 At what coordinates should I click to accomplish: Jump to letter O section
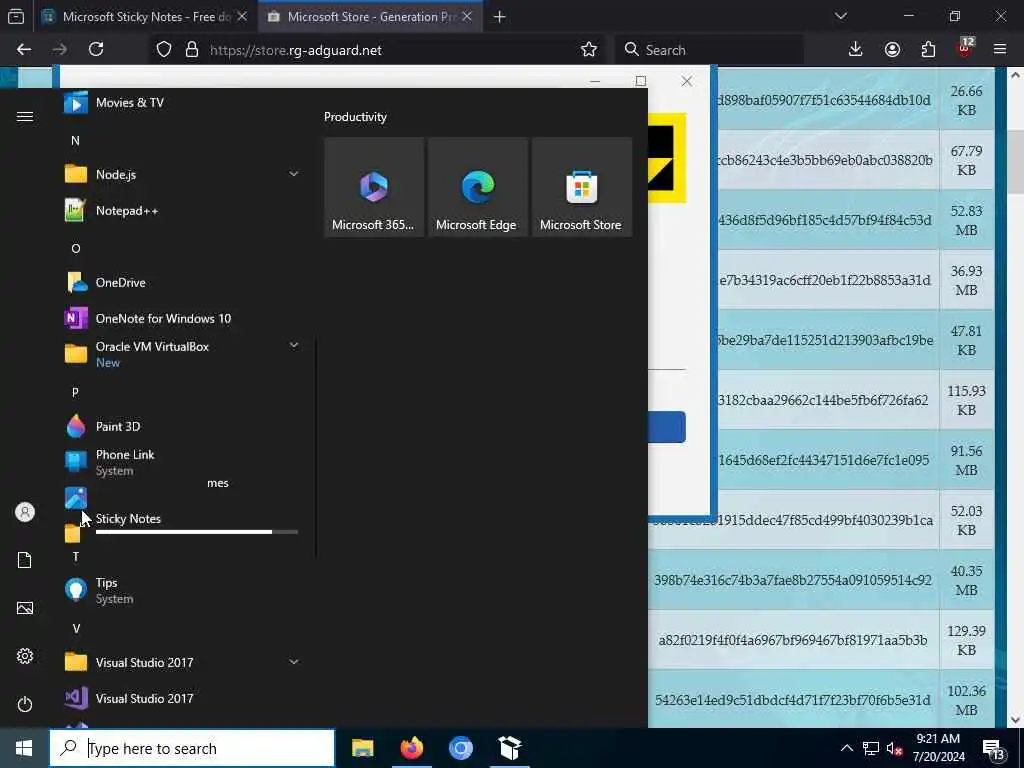click(76, 248)
